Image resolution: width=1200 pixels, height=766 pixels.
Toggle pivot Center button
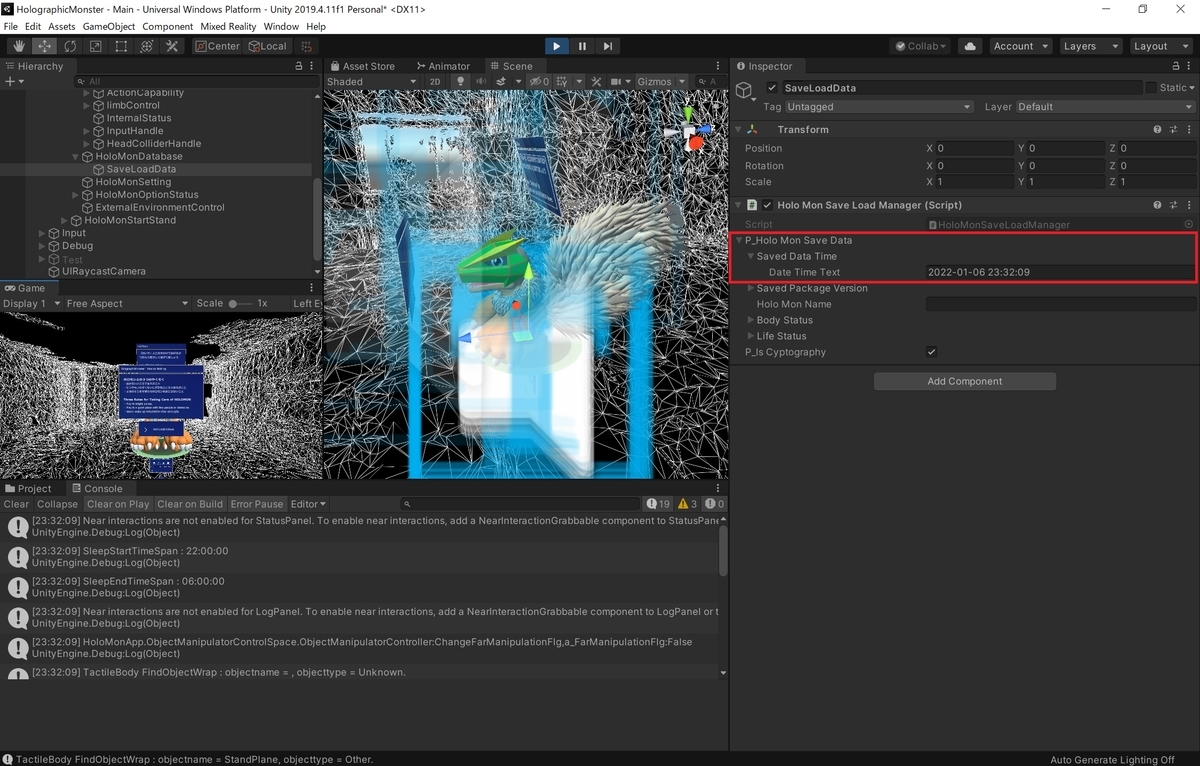click(217, 46)
